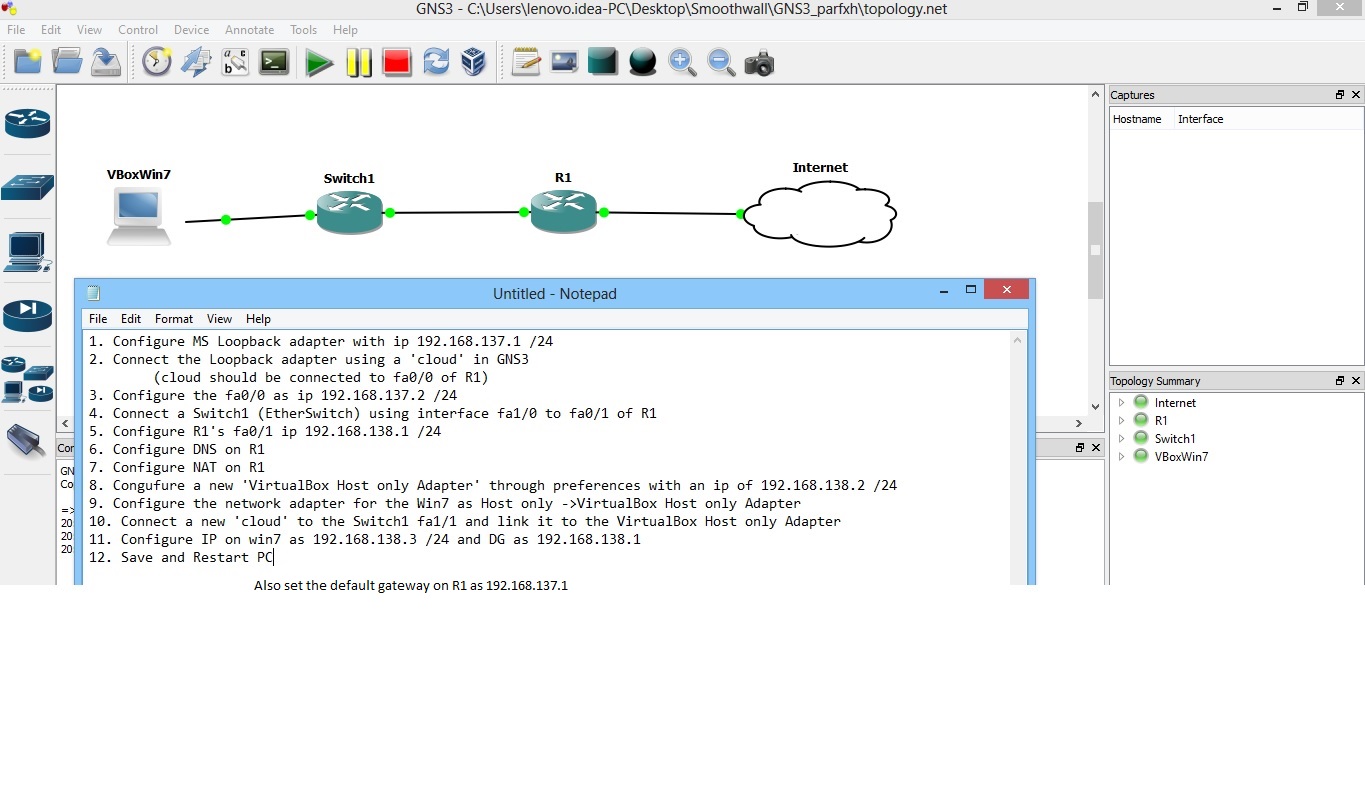Expand the Internet node in Topology Summary
1365x800 pixels.
1122,403
